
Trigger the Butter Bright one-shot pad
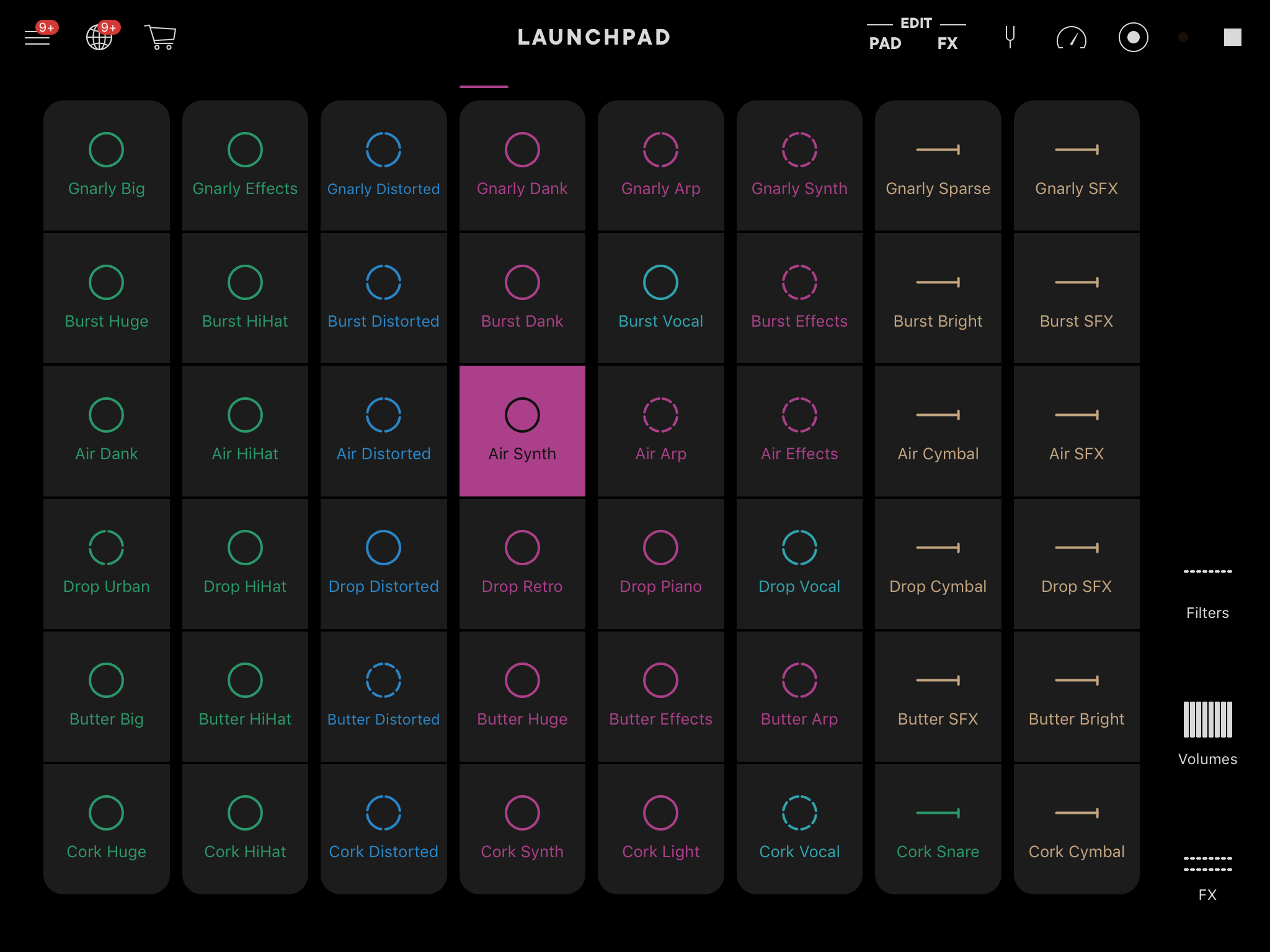pos(1076,697)
